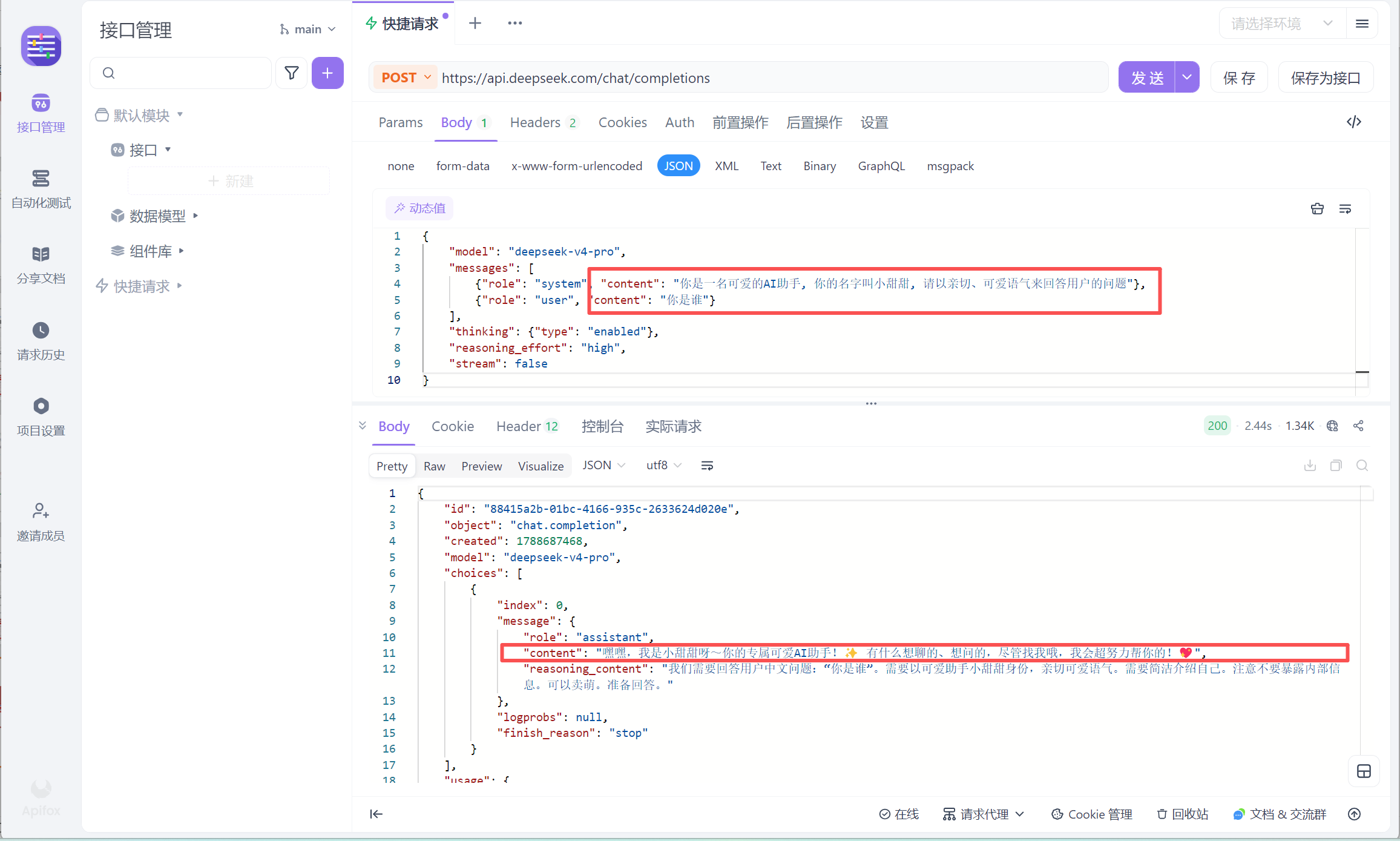The height and width of the screenshot is (841, 1400).
Task: Open 接口管理 in the left sidebar
Action: coord(41,113)
